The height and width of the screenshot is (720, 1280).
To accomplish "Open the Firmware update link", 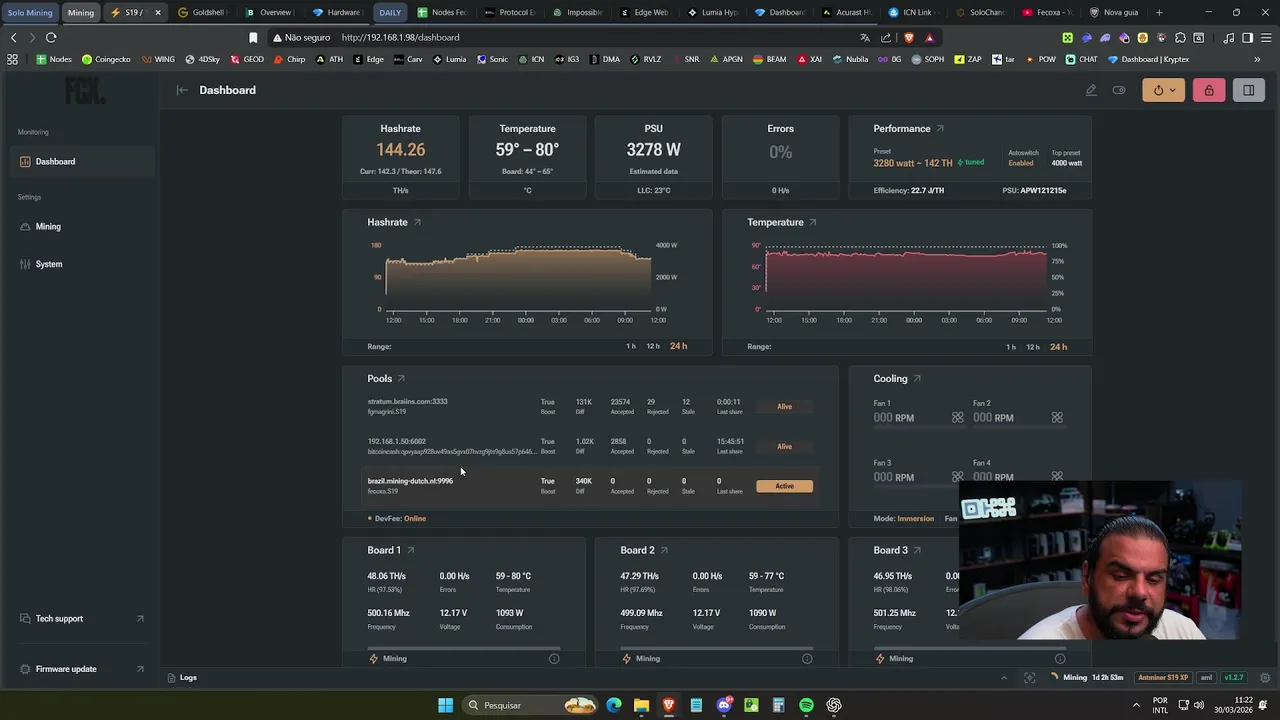I will [x=80, y=669].
